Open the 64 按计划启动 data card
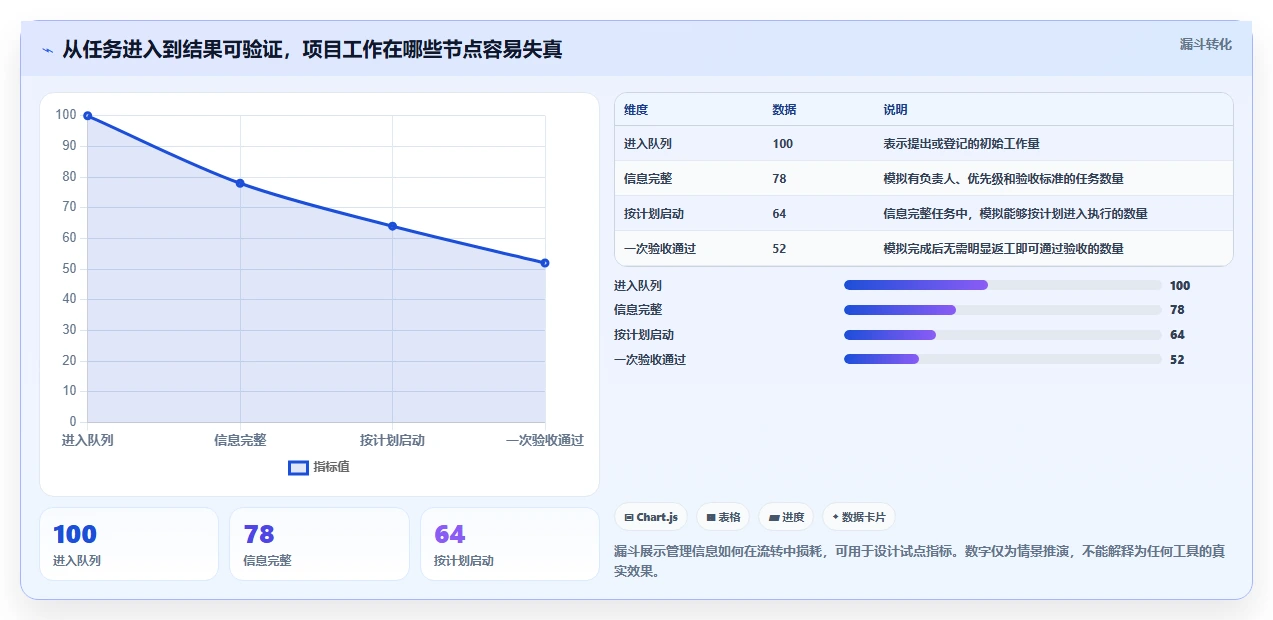 [x=509, y=544]
